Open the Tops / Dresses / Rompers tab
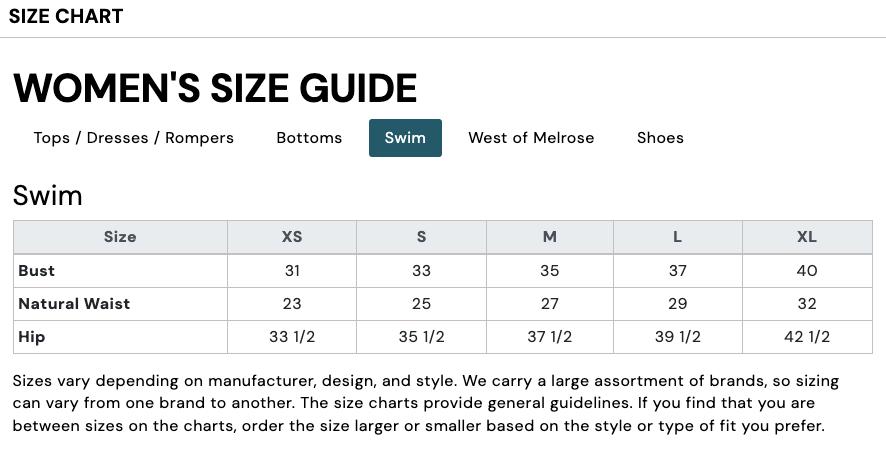 (x=133, y=138)
